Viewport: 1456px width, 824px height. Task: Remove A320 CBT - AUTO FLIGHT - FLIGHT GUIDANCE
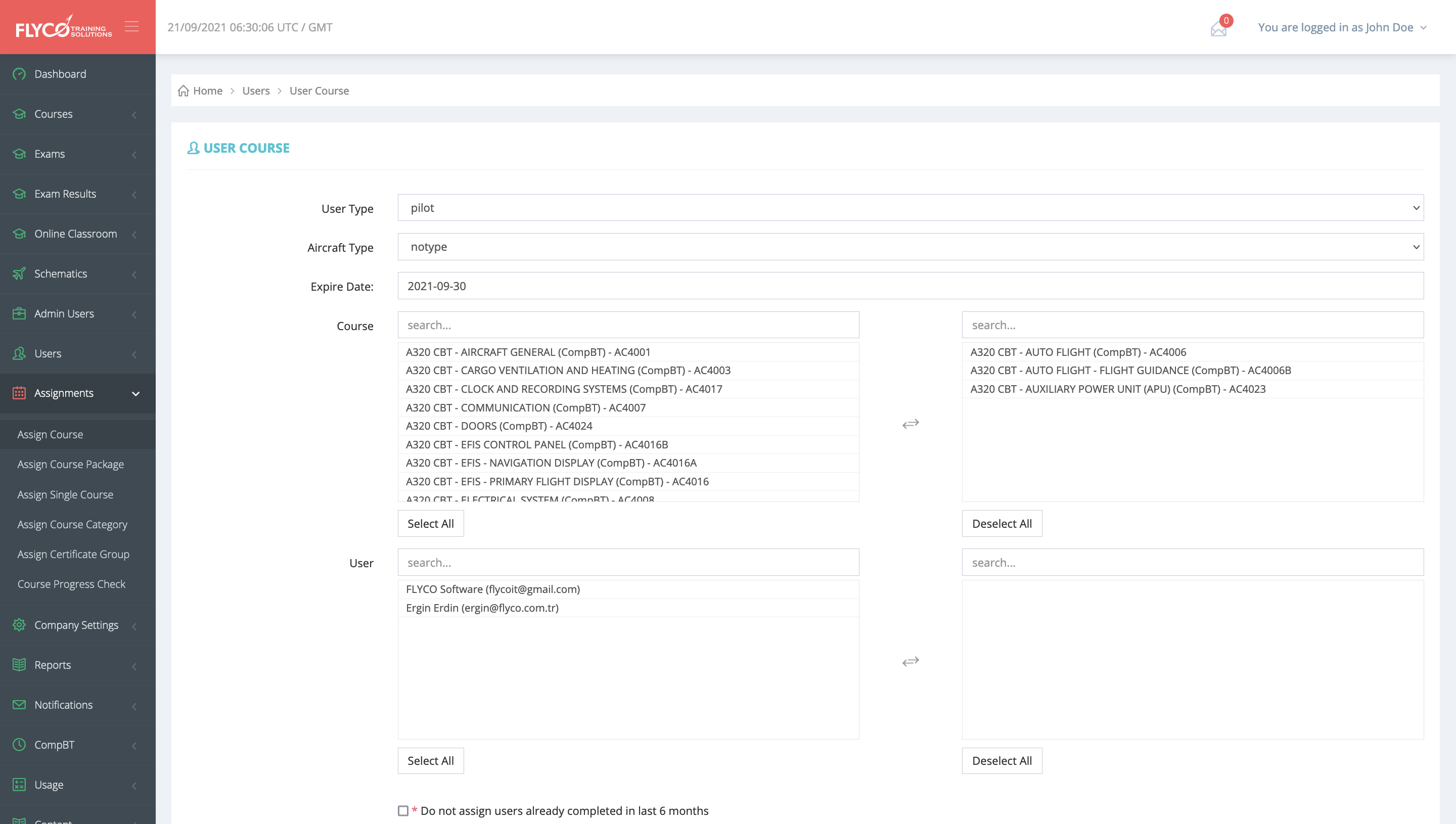pyautogui.click(x=1193, y=370)
